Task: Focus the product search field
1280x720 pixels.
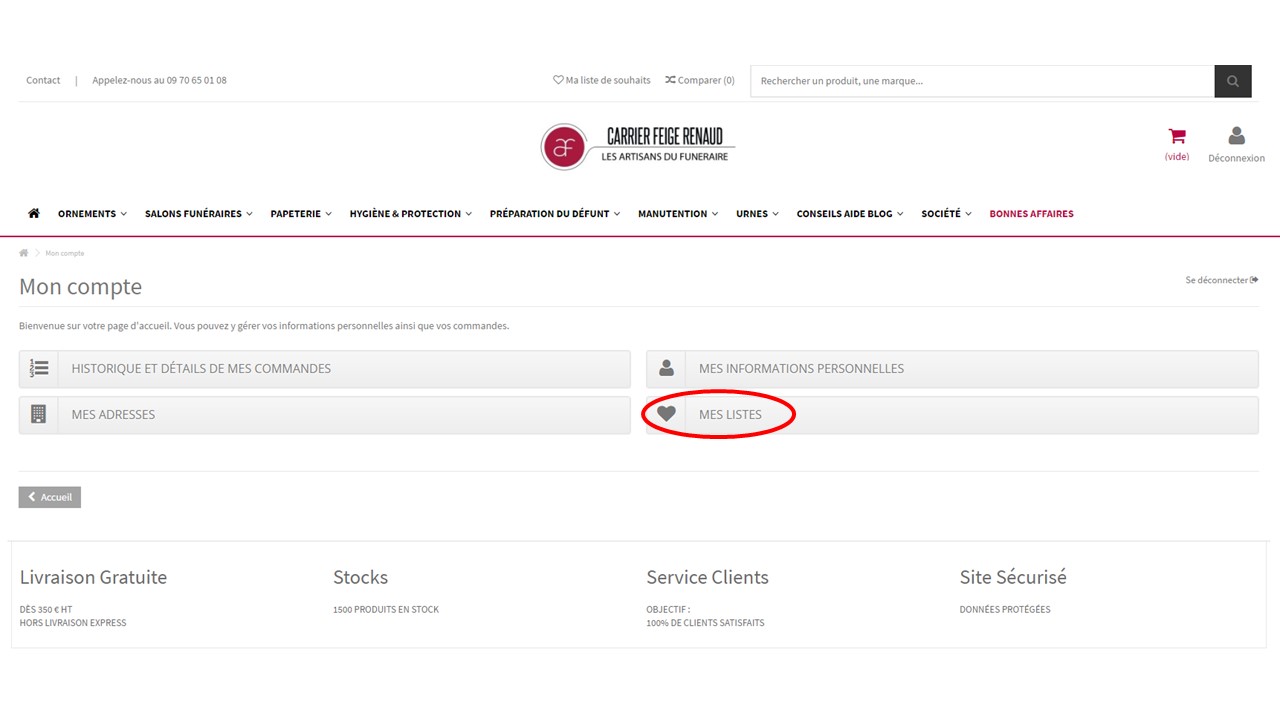Action: [982, 81]
